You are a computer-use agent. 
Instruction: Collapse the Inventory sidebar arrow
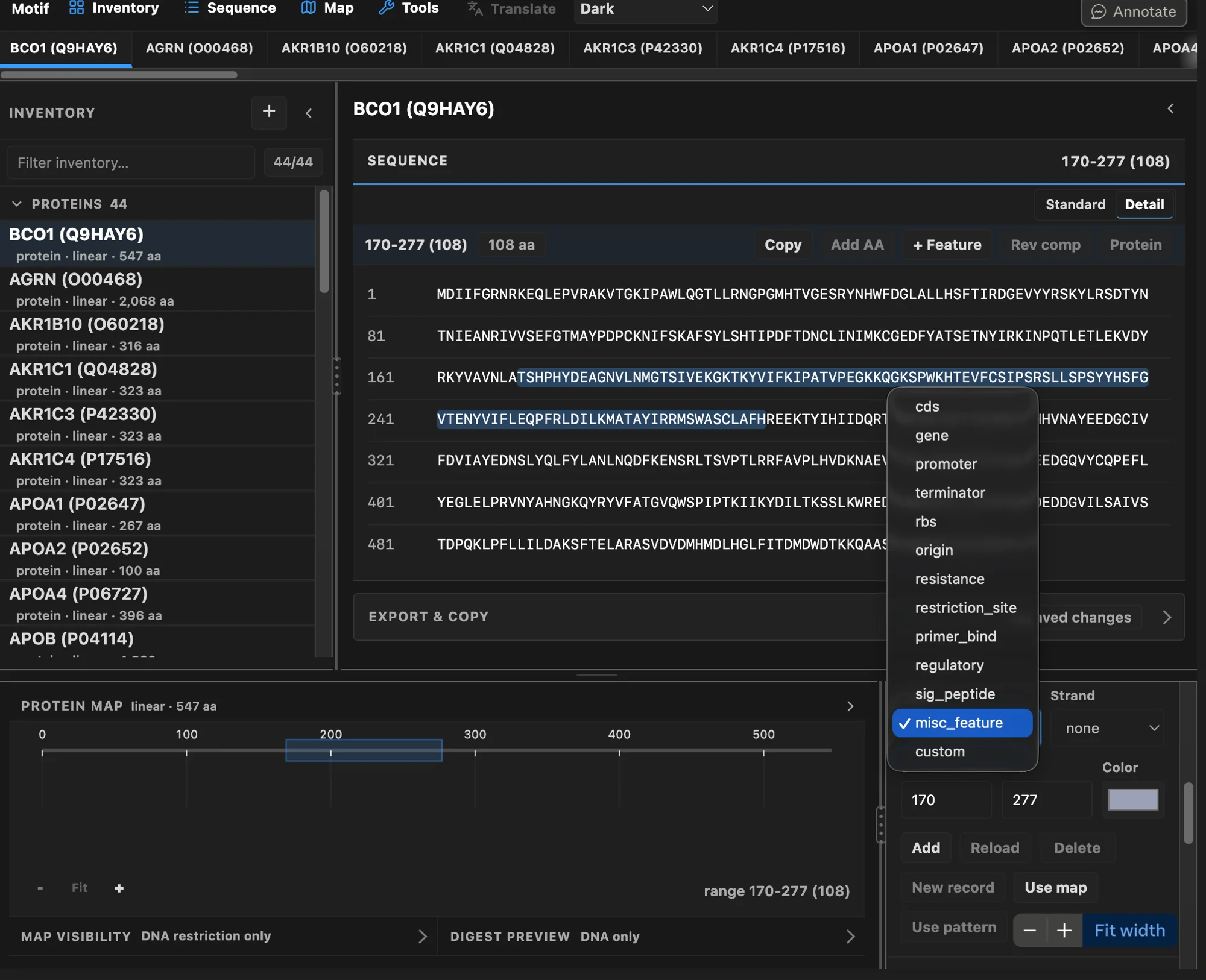point(309,113)
